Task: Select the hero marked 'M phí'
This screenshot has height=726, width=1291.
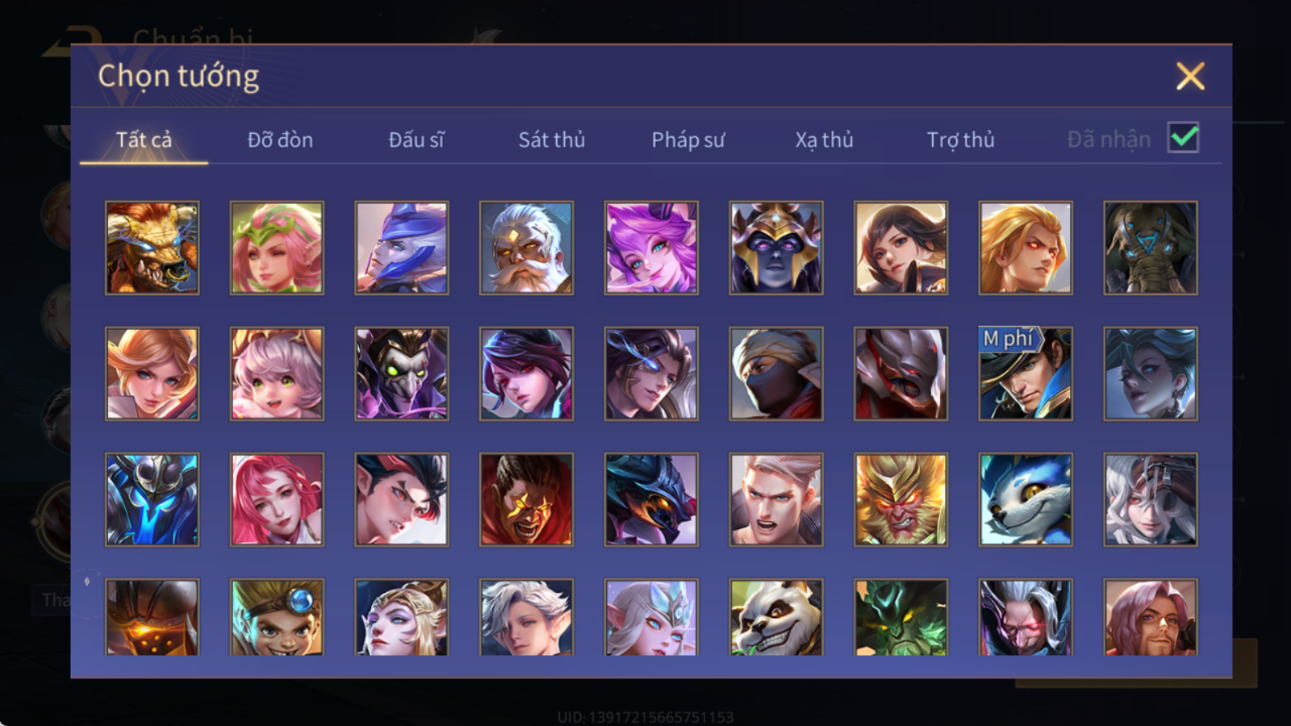Action: pos(1025,373)
